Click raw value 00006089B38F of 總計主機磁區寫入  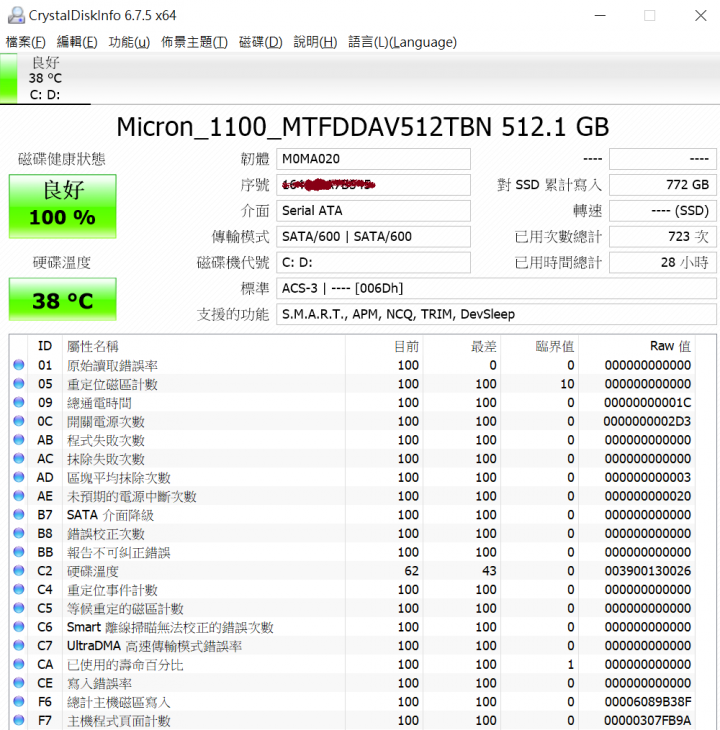647,702
